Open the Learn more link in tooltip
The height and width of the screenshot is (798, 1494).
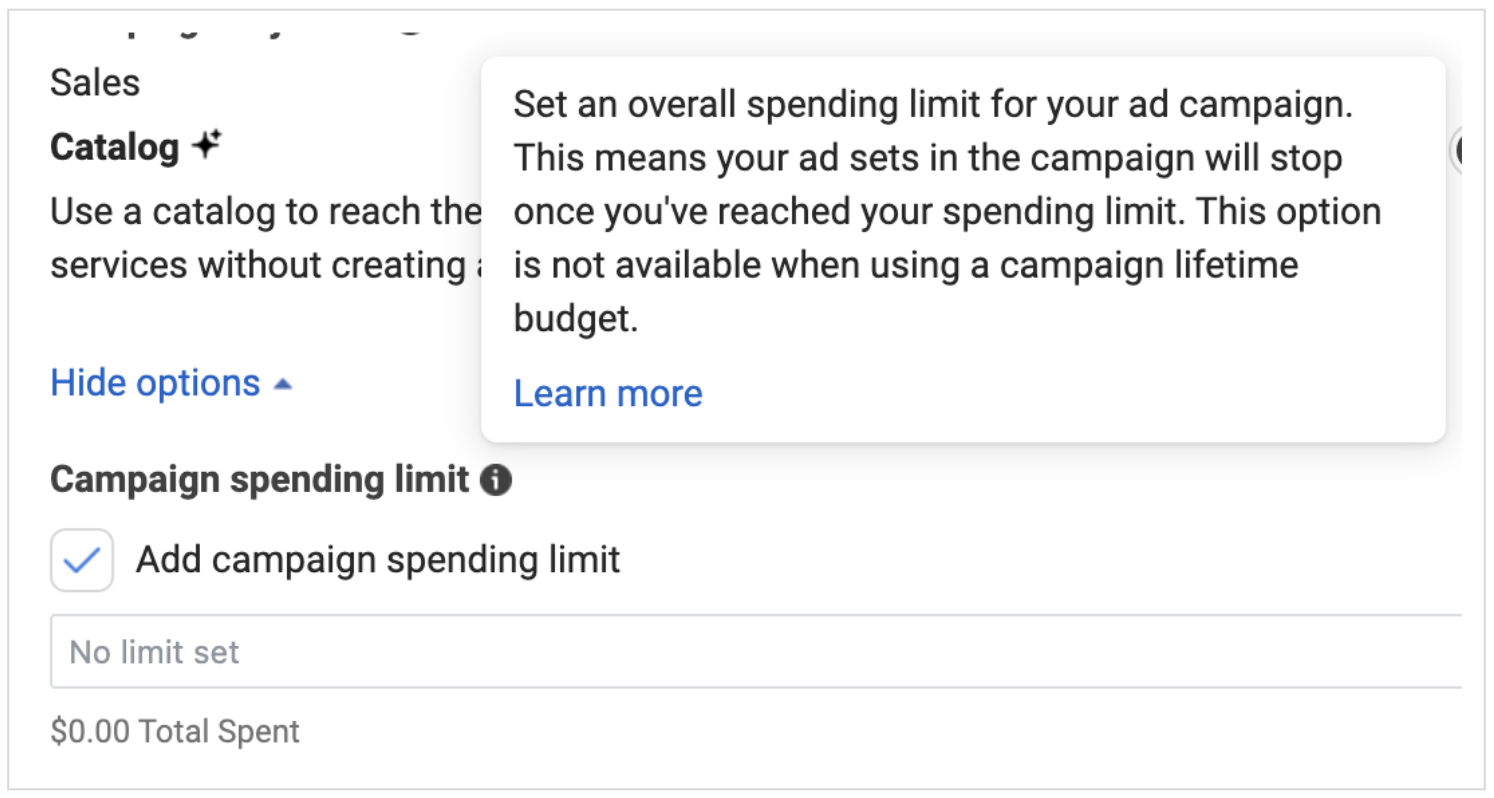click(608, 394)
